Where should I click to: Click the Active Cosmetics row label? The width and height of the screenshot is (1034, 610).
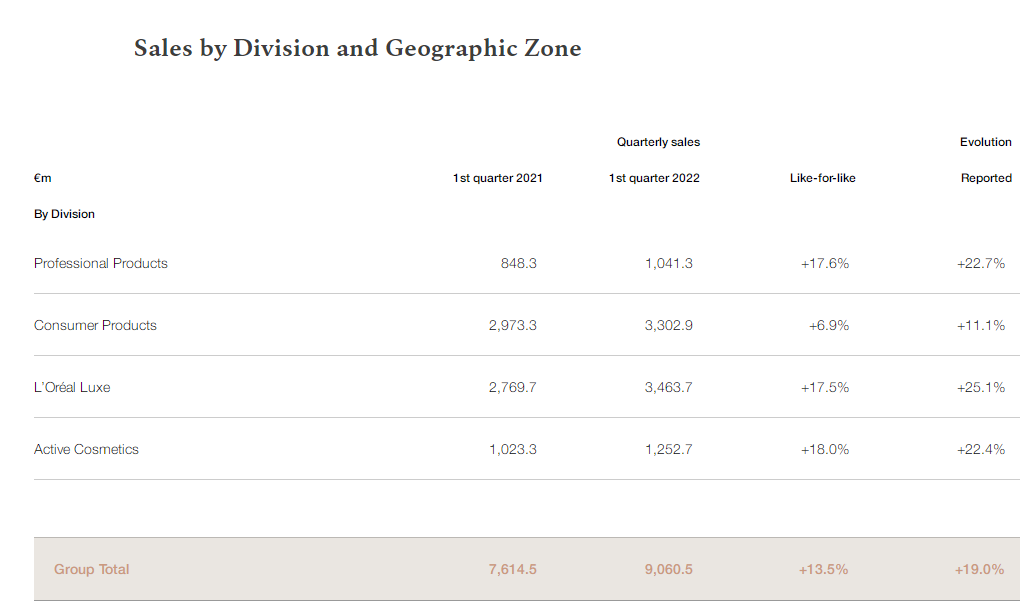86,449
